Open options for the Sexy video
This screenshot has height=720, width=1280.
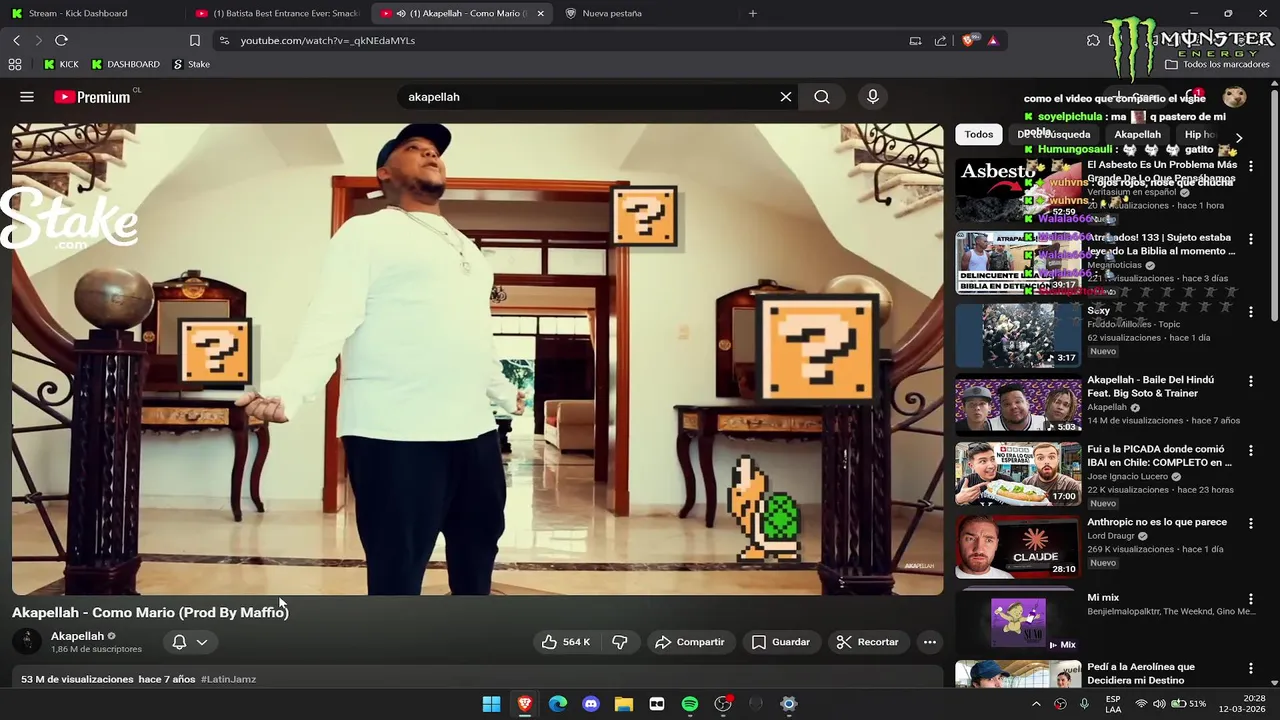(x=1250, y=312)
